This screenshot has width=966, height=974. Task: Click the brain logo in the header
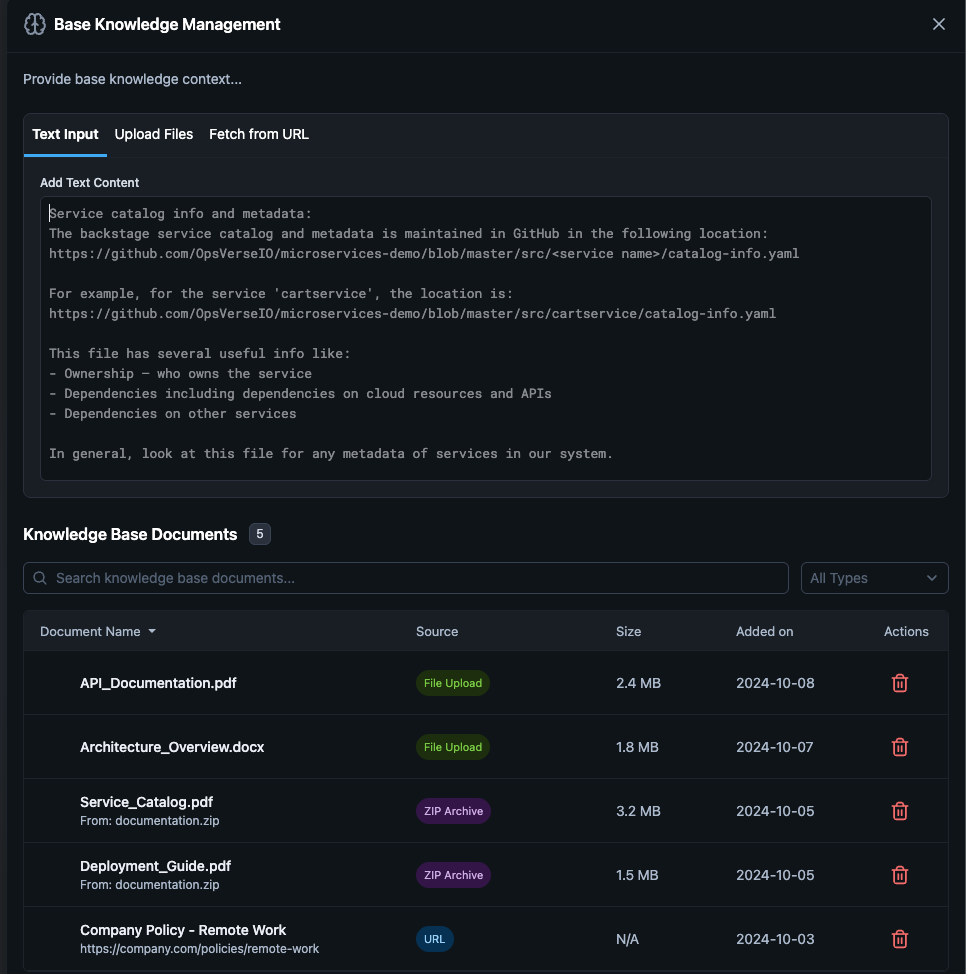click(x=34, y=23)
